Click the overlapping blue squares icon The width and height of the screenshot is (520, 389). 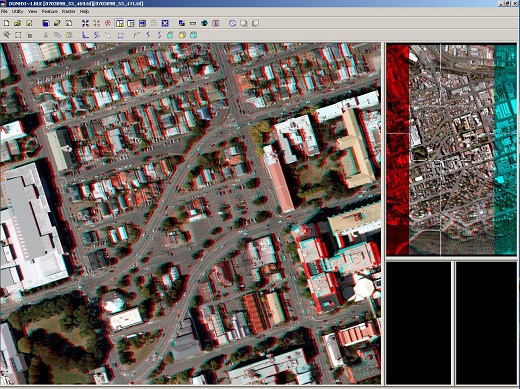(x=182, y=23)
